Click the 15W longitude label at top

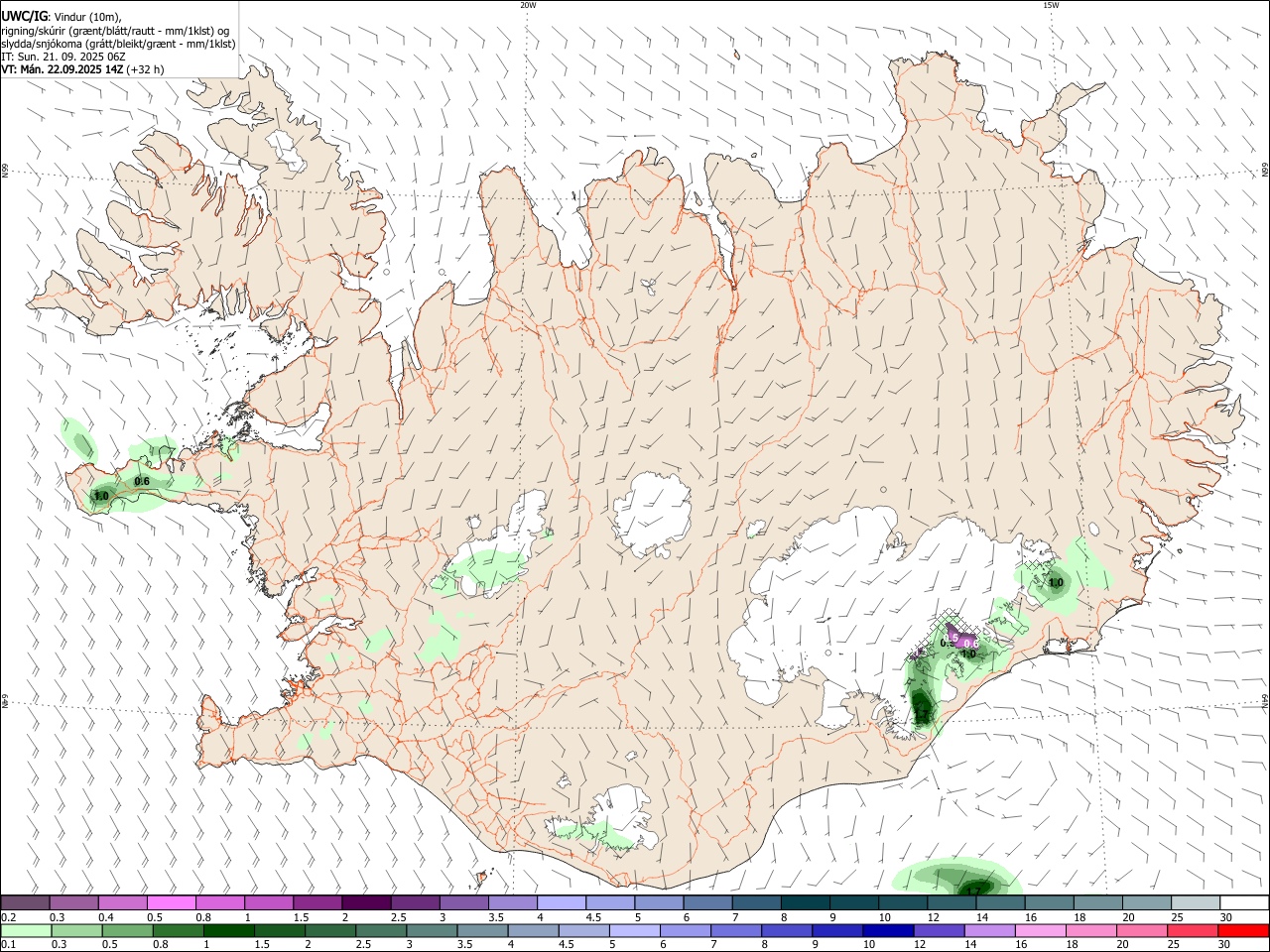[1051, 5]
